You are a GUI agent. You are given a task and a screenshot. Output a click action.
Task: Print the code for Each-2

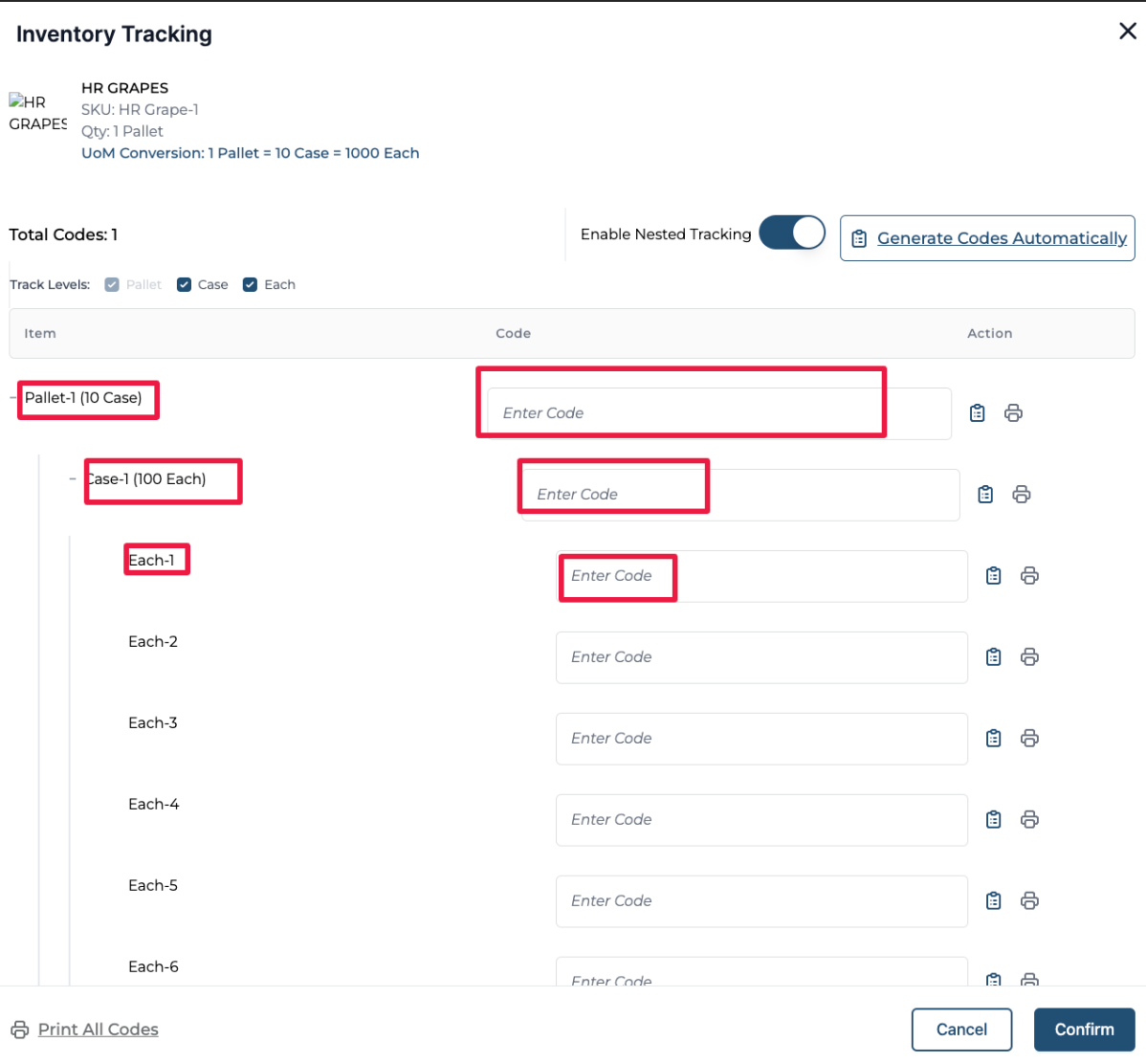[1029, 657]
